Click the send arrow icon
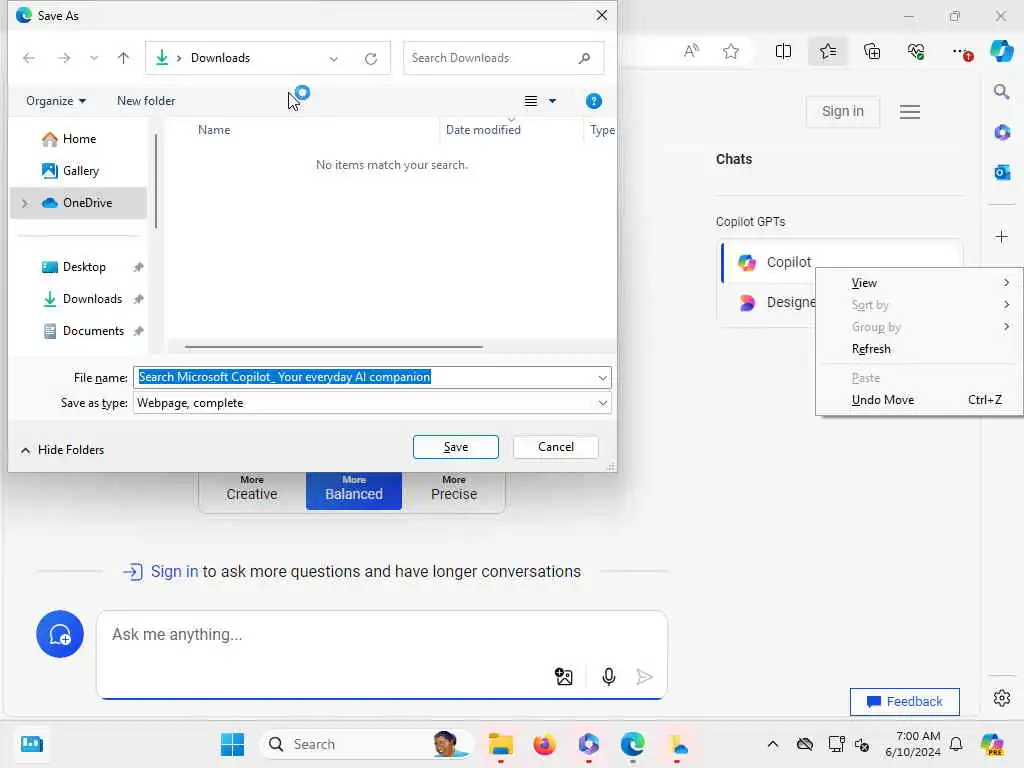 click(x=645, y=677)
